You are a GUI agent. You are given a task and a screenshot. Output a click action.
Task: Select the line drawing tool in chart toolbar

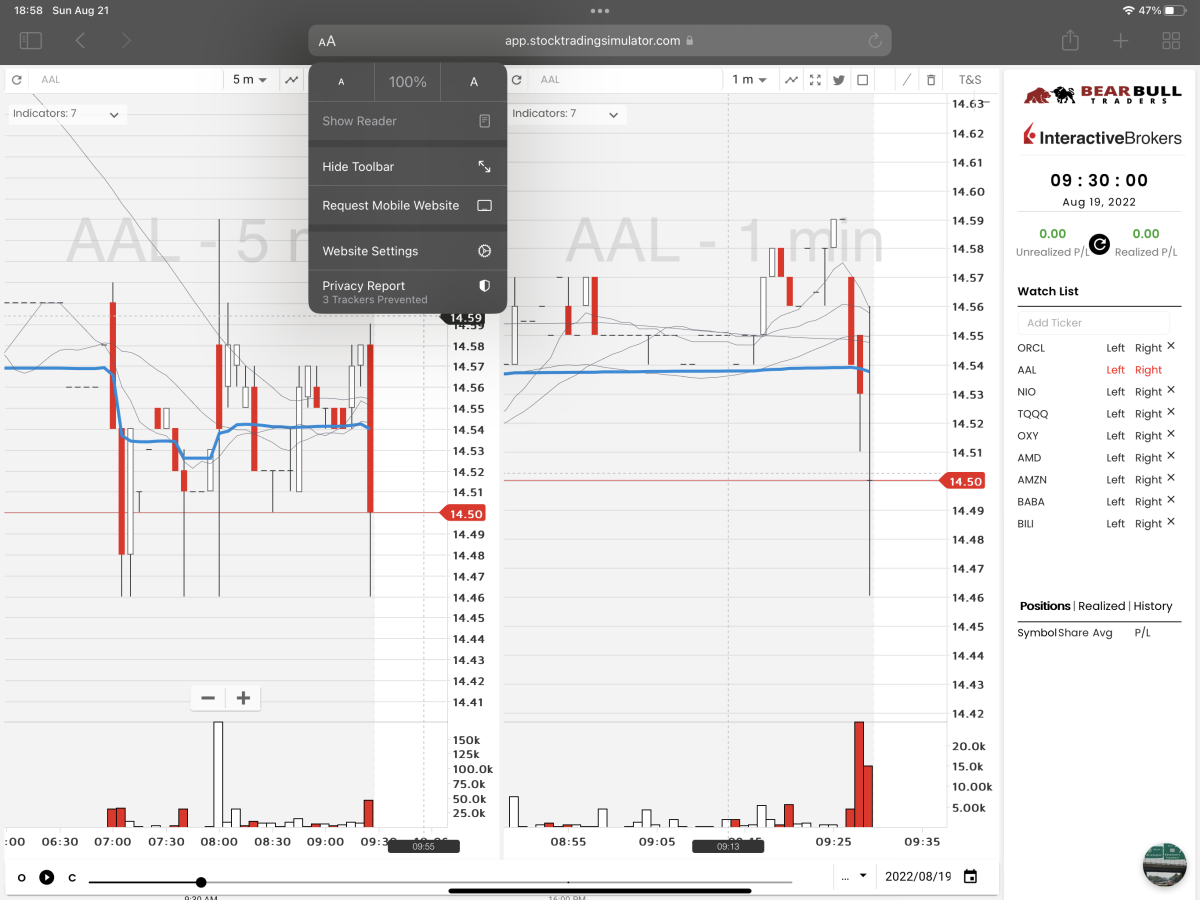(x=907, y=80)
